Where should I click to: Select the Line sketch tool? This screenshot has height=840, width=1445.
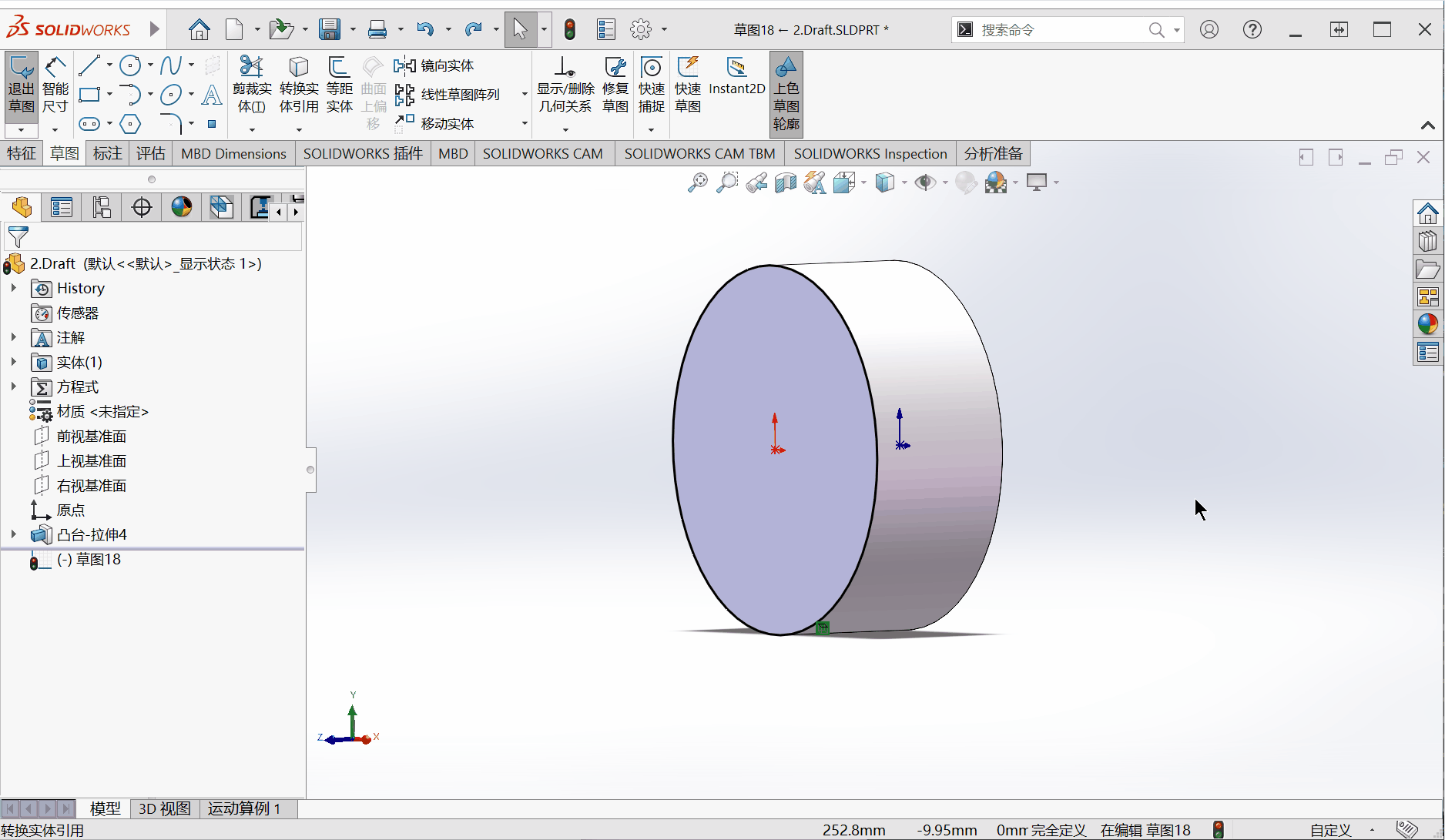[89, 65]
